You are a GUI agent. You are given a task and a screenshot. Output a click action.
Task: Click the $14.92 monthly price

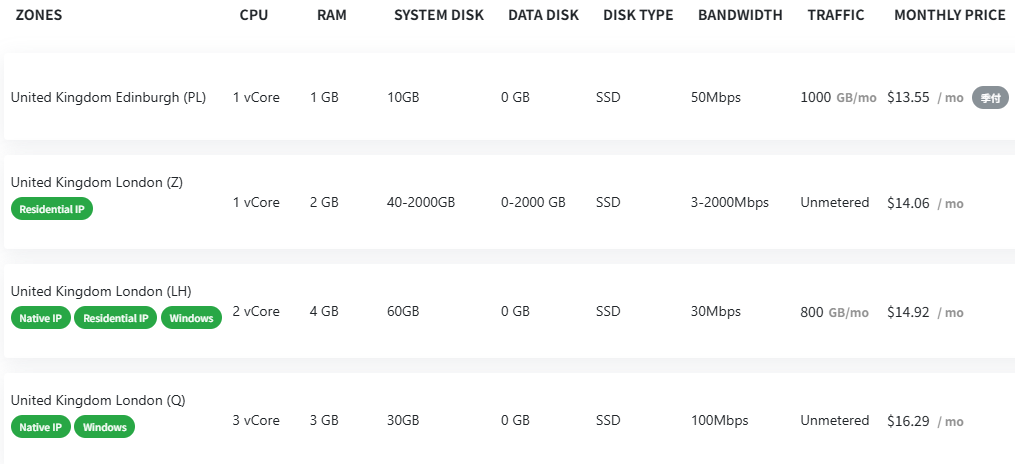point(908,312)
